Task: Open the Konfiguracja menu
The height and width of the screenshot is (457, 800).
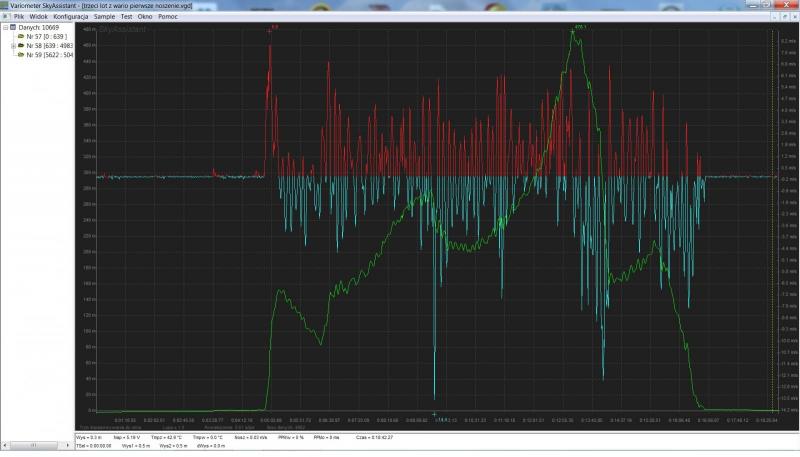Action: pos(70,17)
